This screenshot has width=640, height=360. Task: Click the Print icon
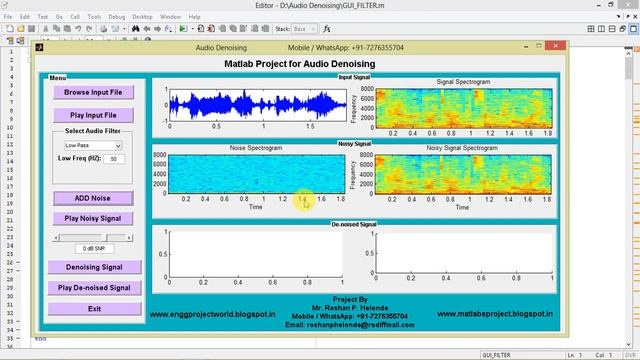coord(103,29)
